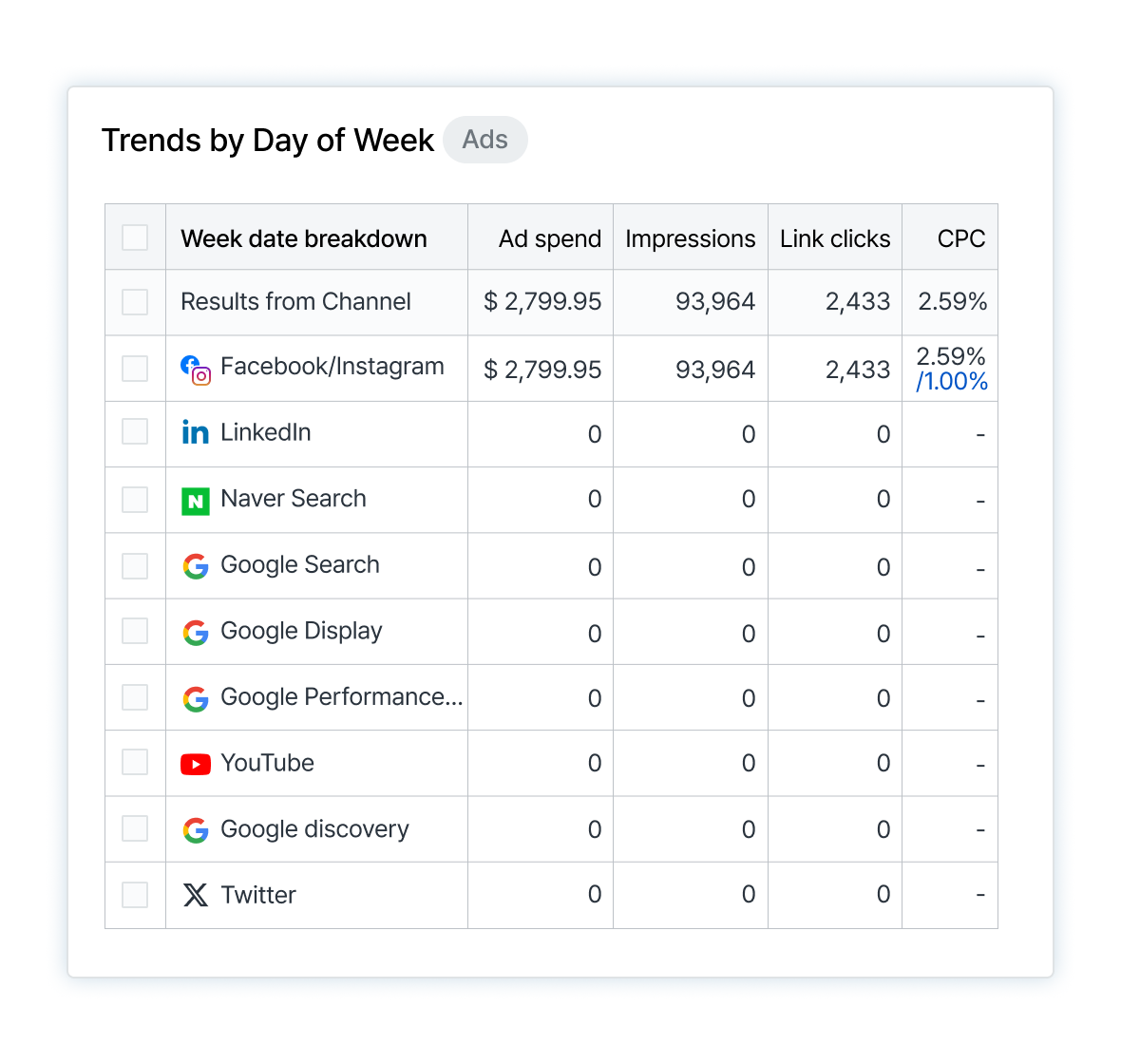
Task: Click the YouTube channel icon
Action: [x=195, y=763]
